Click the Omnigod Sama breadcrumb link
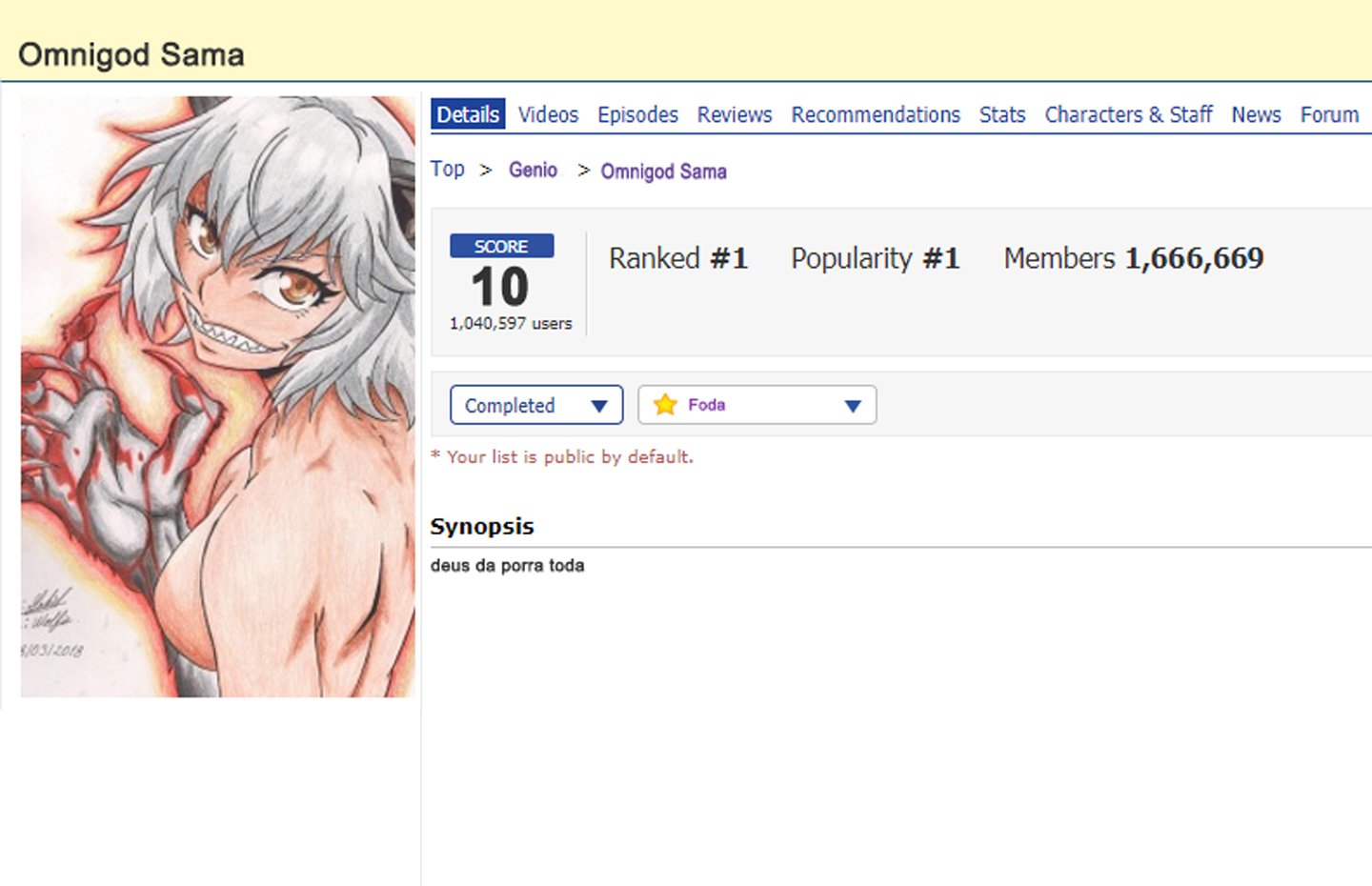 663,171
